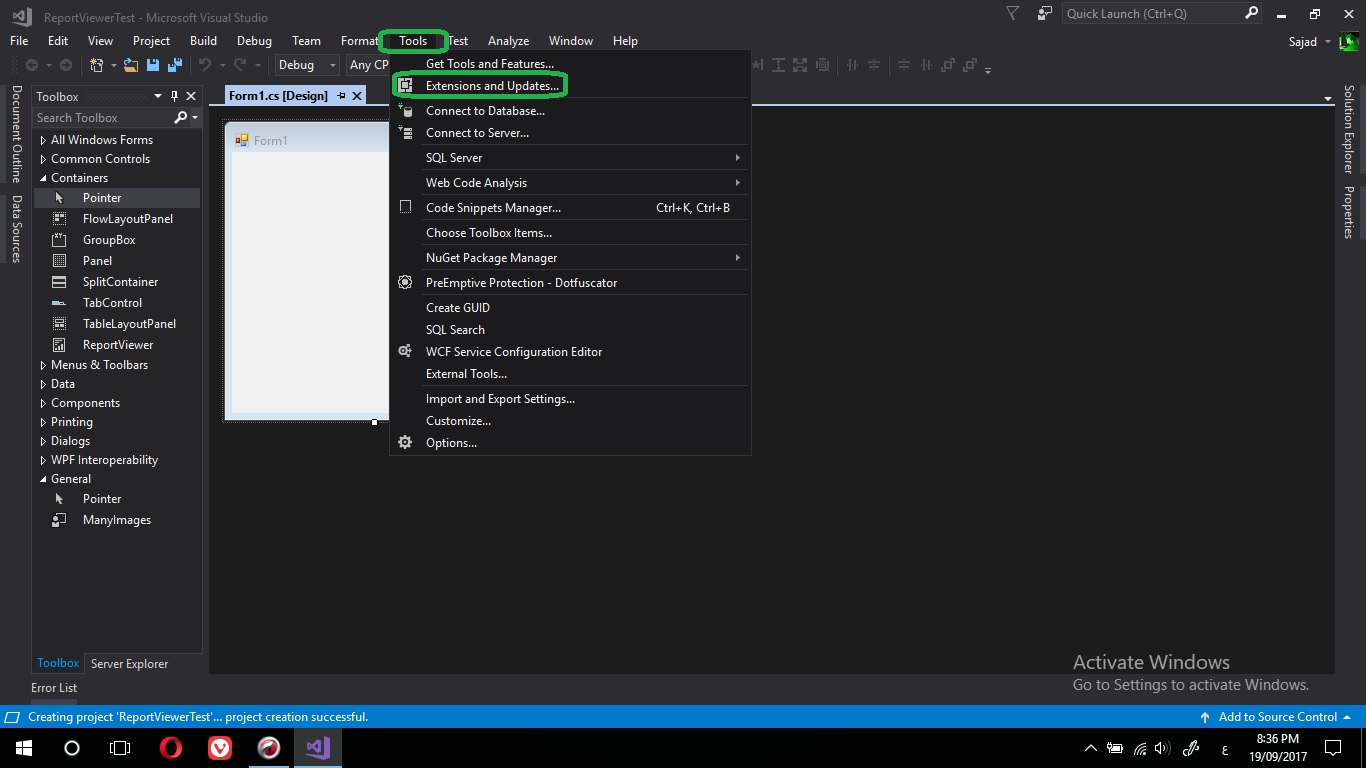Viewport: 1366px width, 768px height.
Task: Click the Navigate Forward arrow icon
Action: coord(66,65)
